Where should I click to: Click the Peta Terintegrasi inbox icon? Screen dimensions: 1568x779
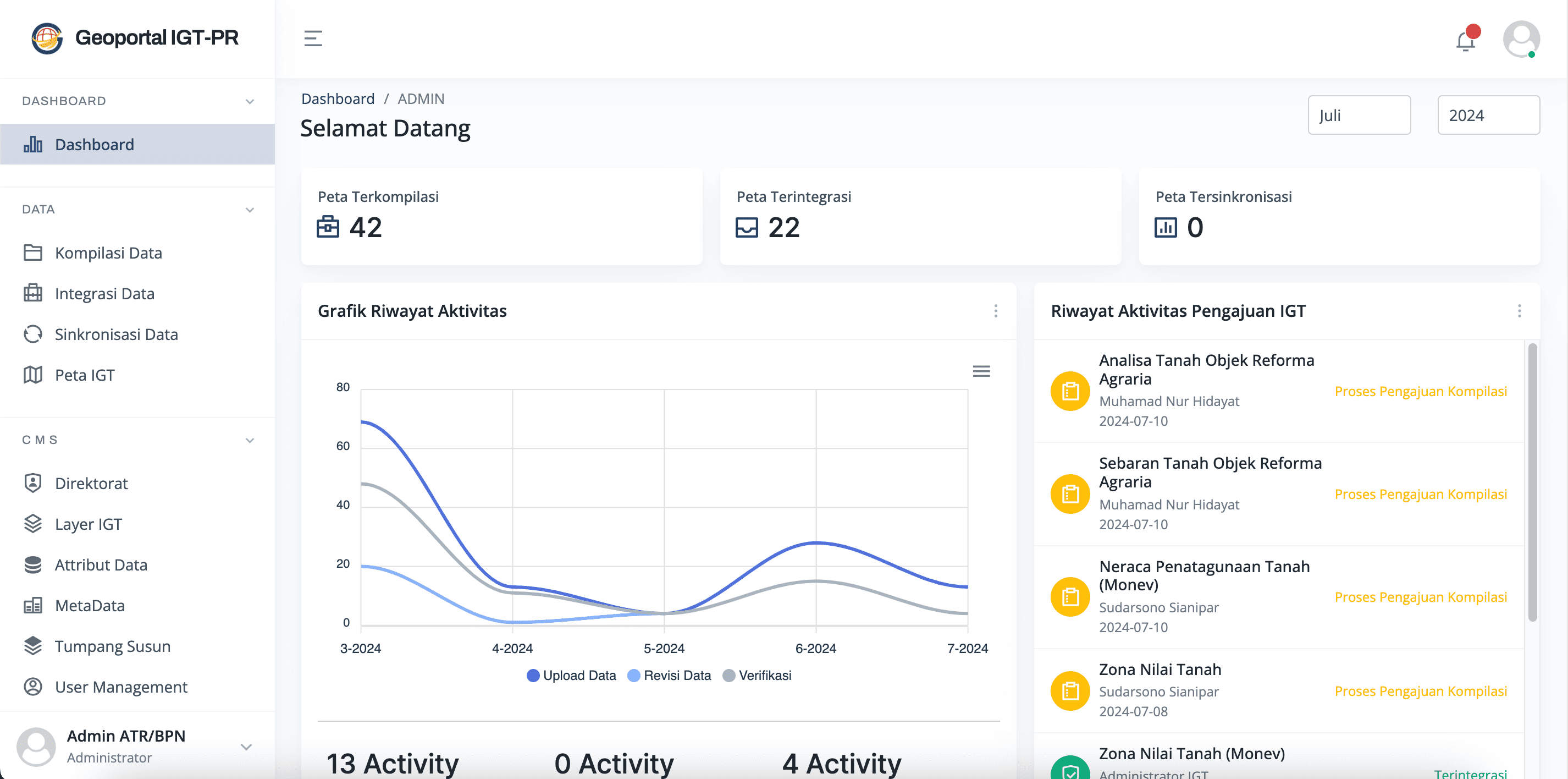(x=747, y=228)
